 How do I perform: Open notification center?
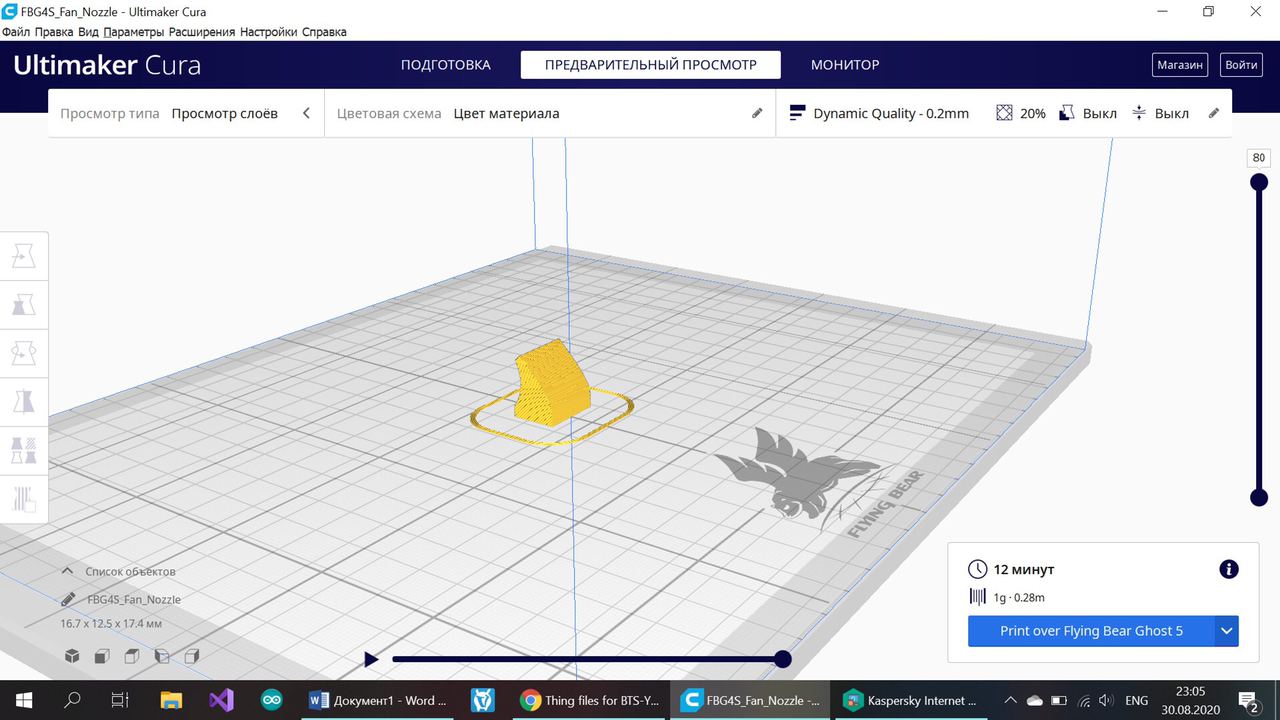1248,700
